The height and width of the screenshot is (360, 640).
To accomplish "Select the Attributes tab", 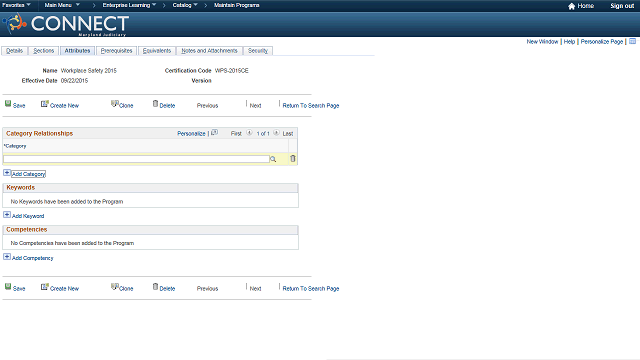I will point(77,51).
